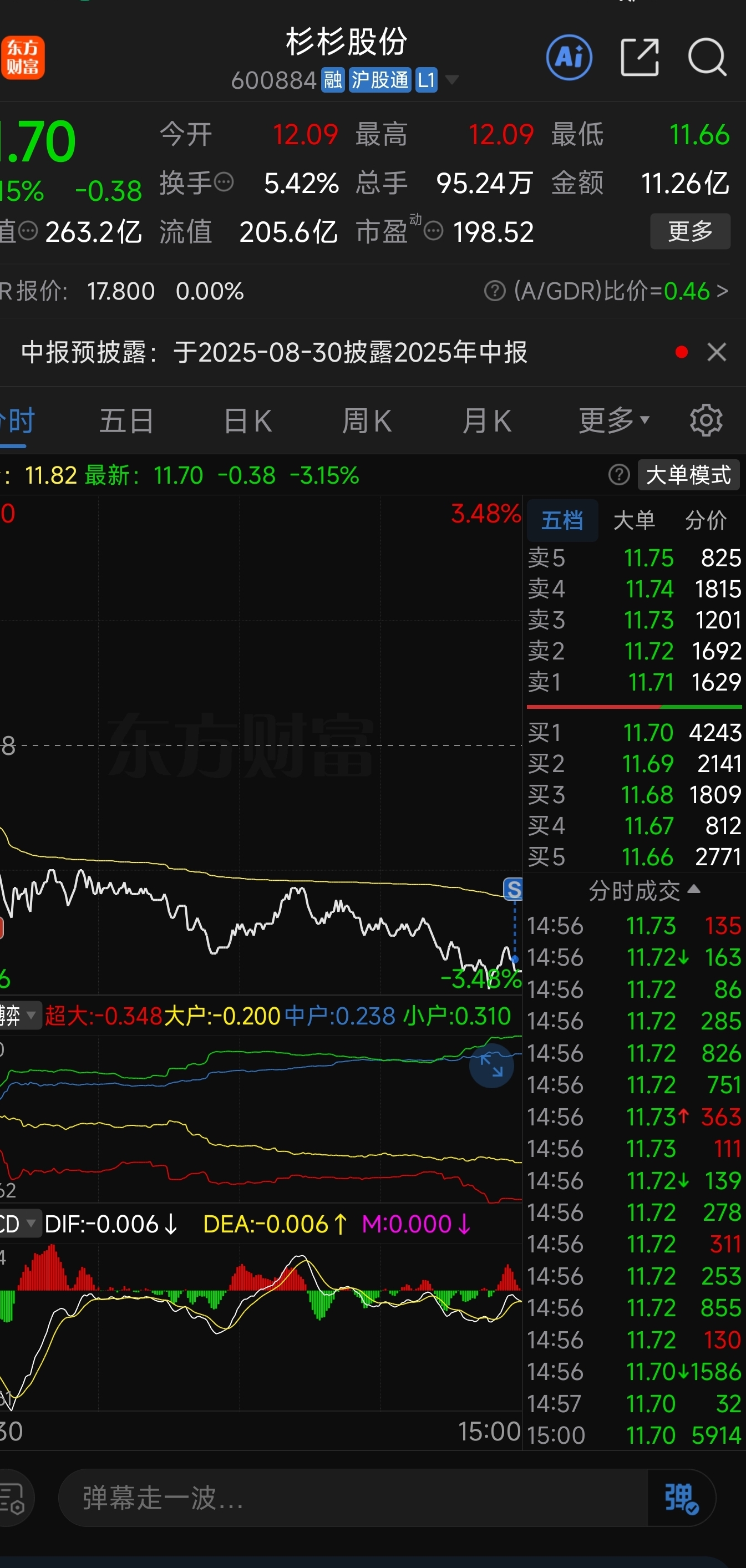746x1568 pixels.
Task: Switch to the 日K chart tab
Action: coord(248,421)
